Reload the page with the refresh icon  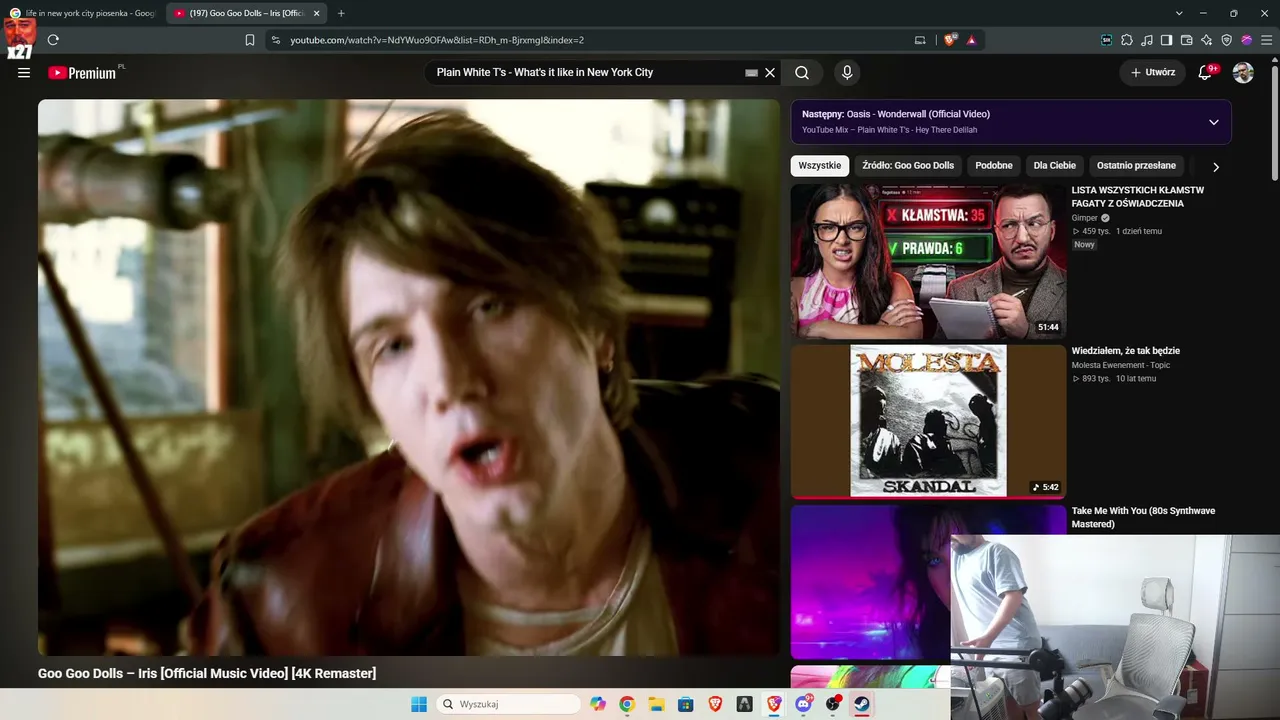coord(53,40)
